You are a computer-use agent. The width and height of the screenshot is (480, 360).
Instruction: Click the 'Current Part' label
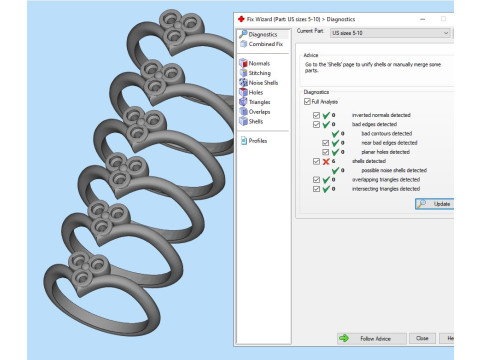click(x=310, y=31)
